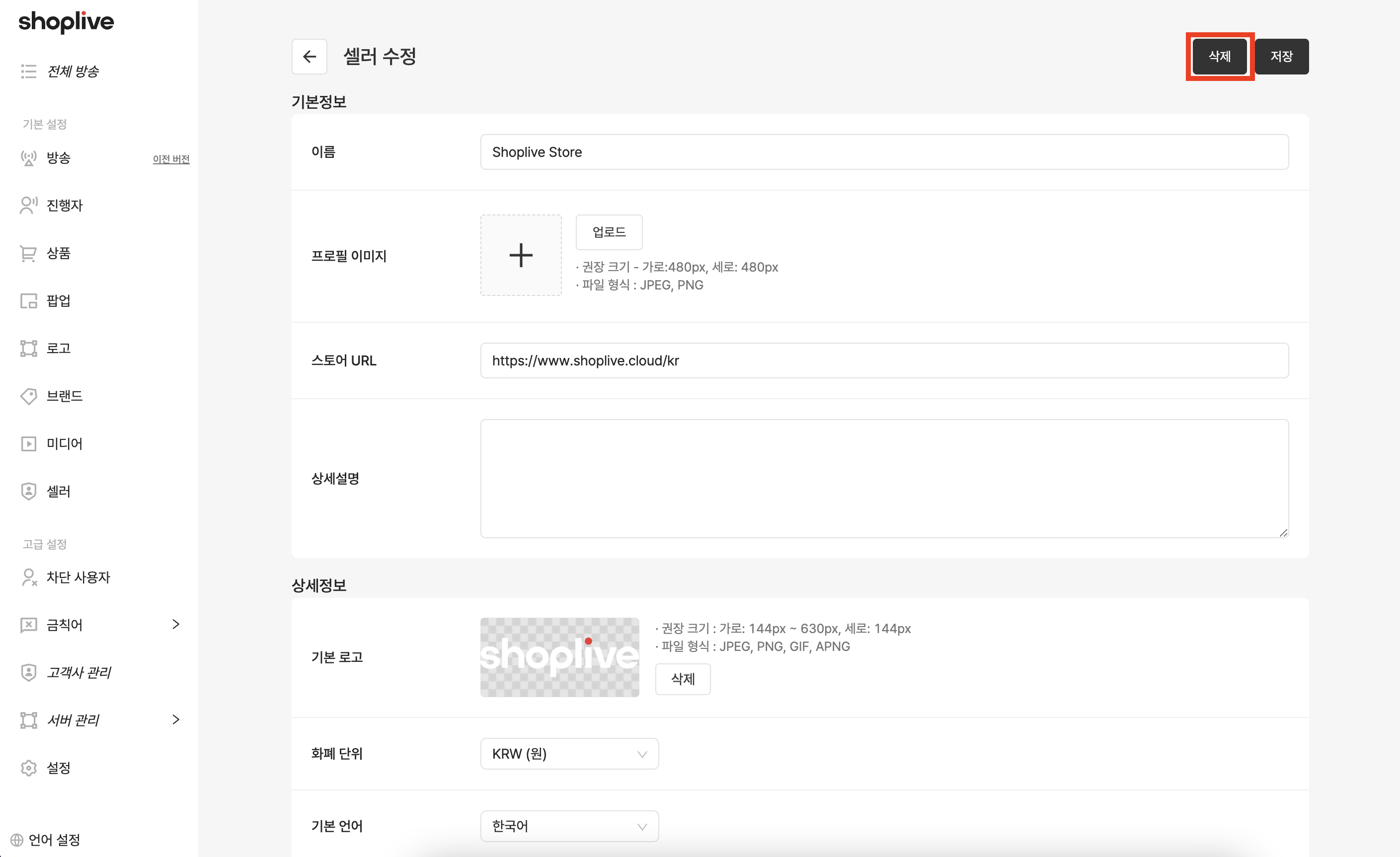Expand the 금칙어 submenu chevron
The image size is (1400, 857).
point(175,624)
